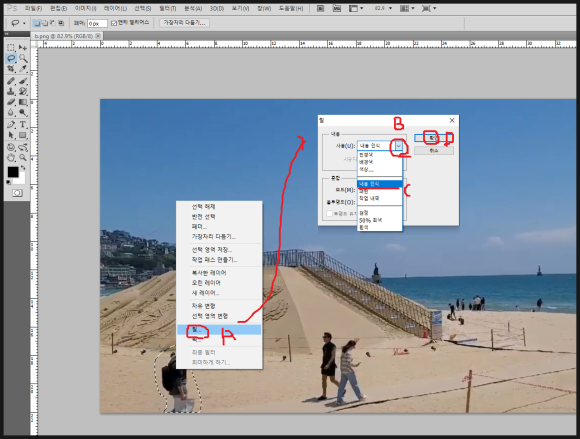Open the 필터(T) menu
This screenshot has height=439, width=580.
coord(168,8)
